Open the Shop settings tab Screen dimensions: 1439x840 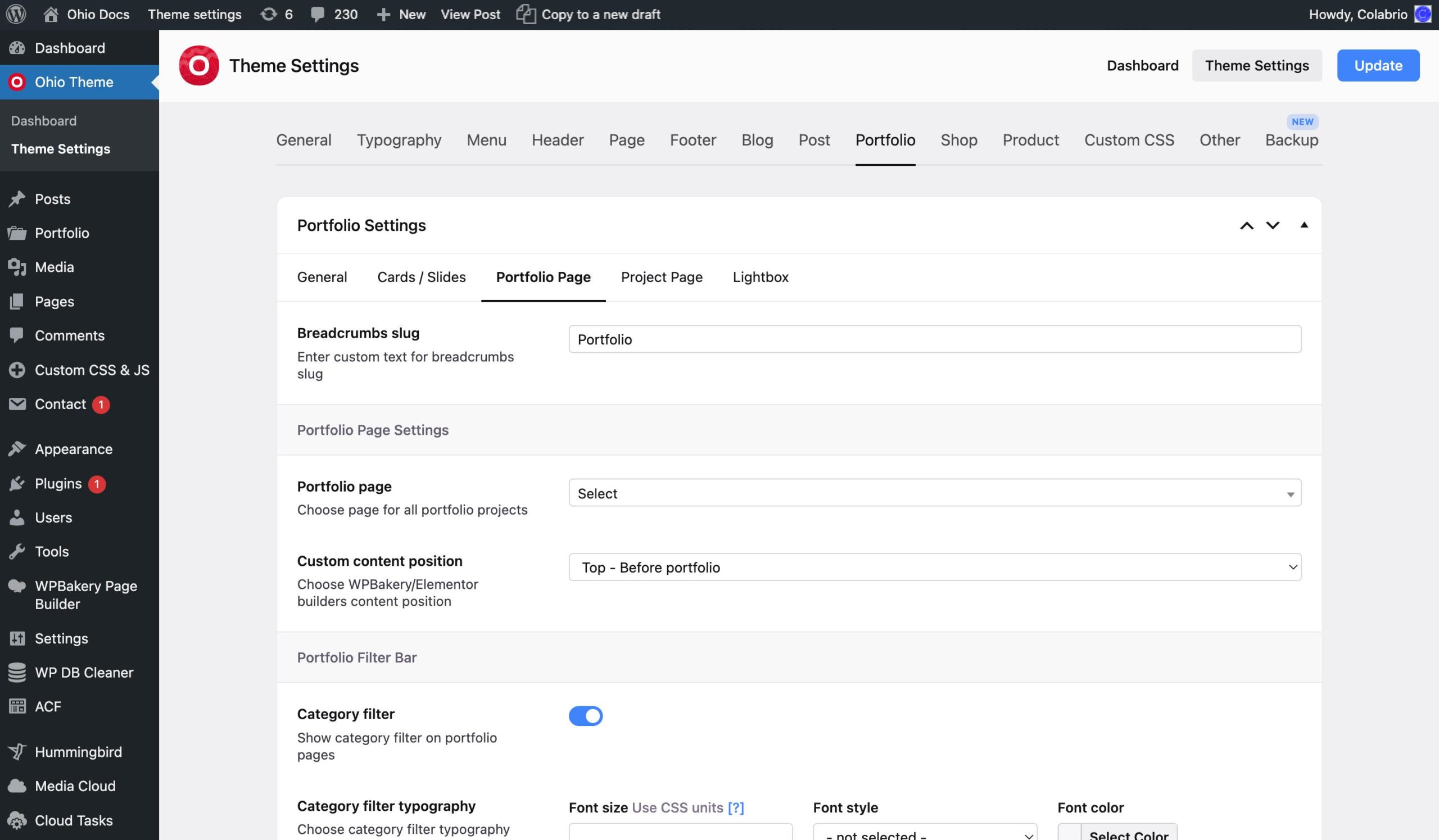(x=959, y=140)
